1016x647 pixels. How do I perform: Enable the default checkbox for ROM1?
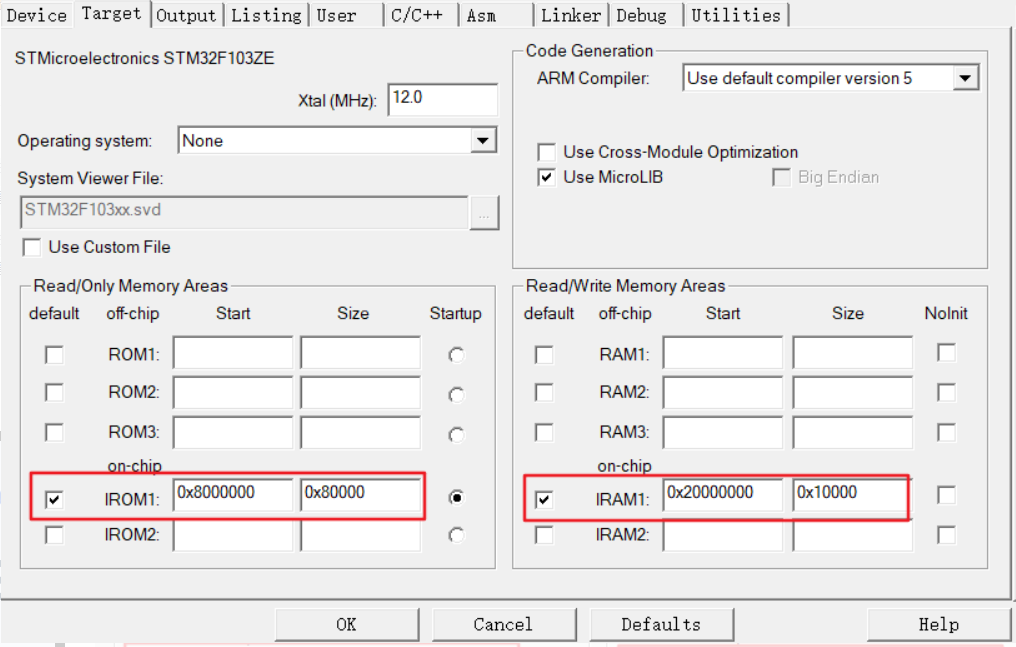coord(55,352)
